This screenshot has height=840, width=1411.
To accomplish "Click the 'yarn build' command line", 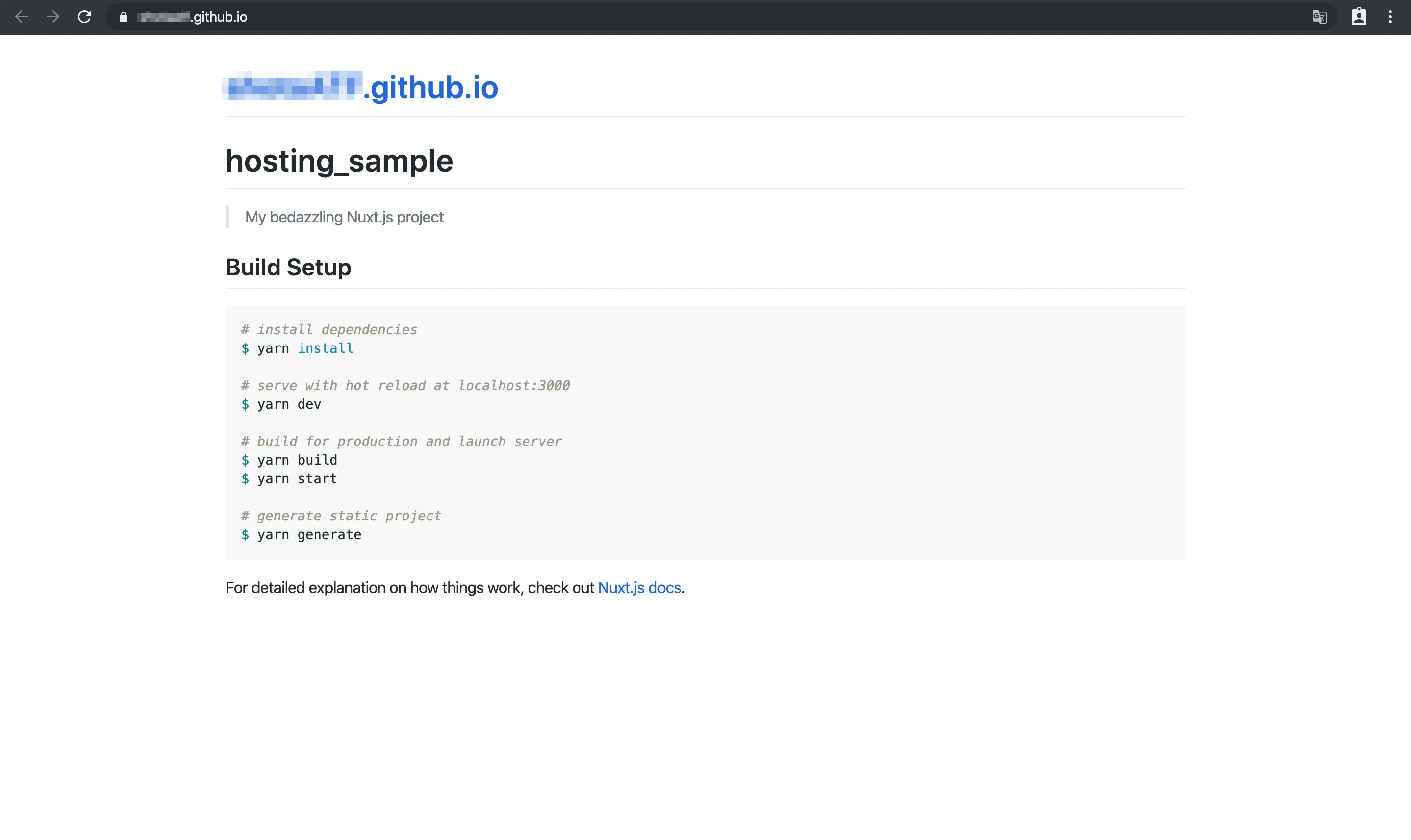I will coord(289,460).
